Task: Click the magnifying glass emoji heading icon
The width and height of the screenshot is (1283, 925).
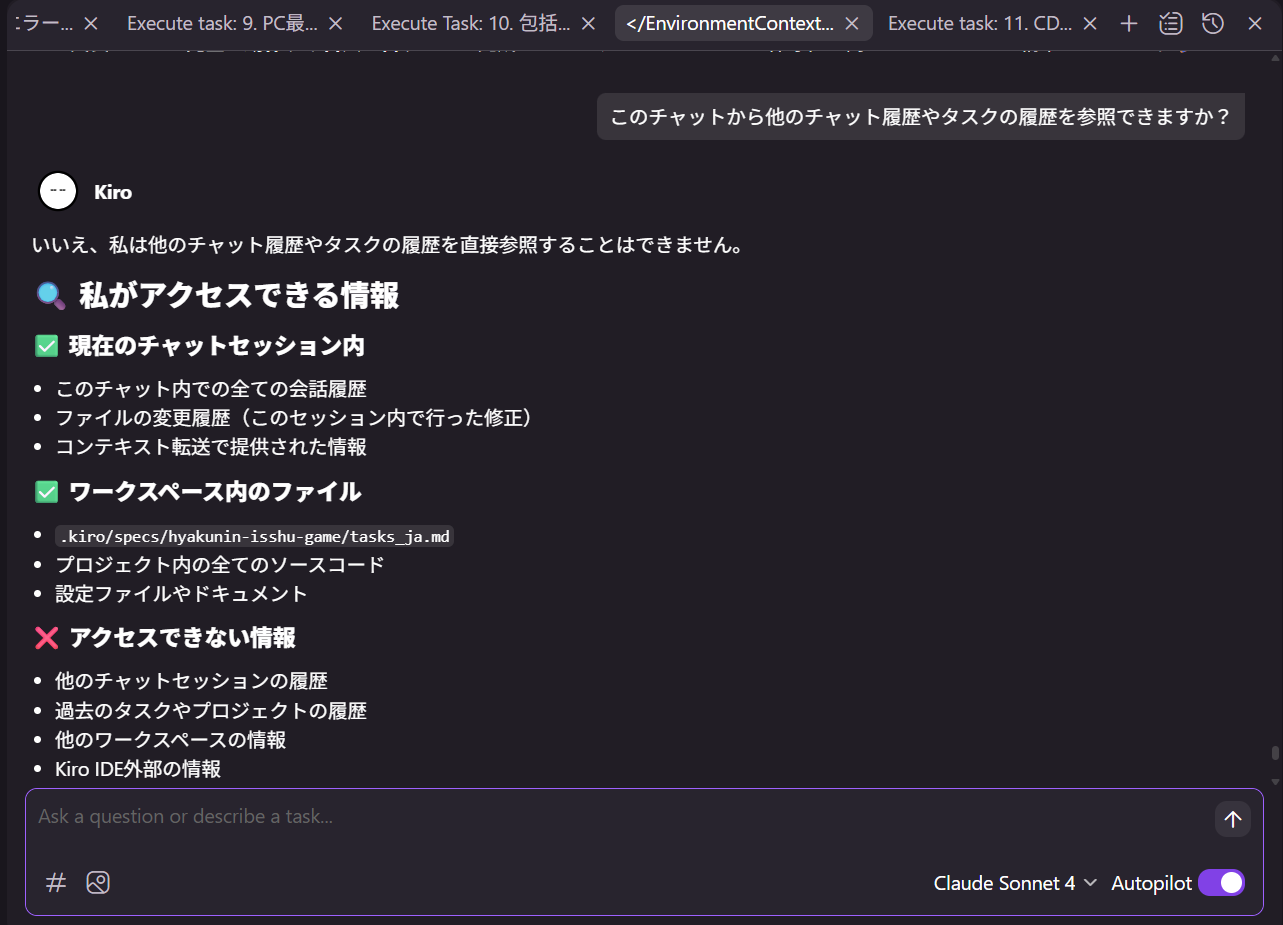Action: (x=50, y=294)
